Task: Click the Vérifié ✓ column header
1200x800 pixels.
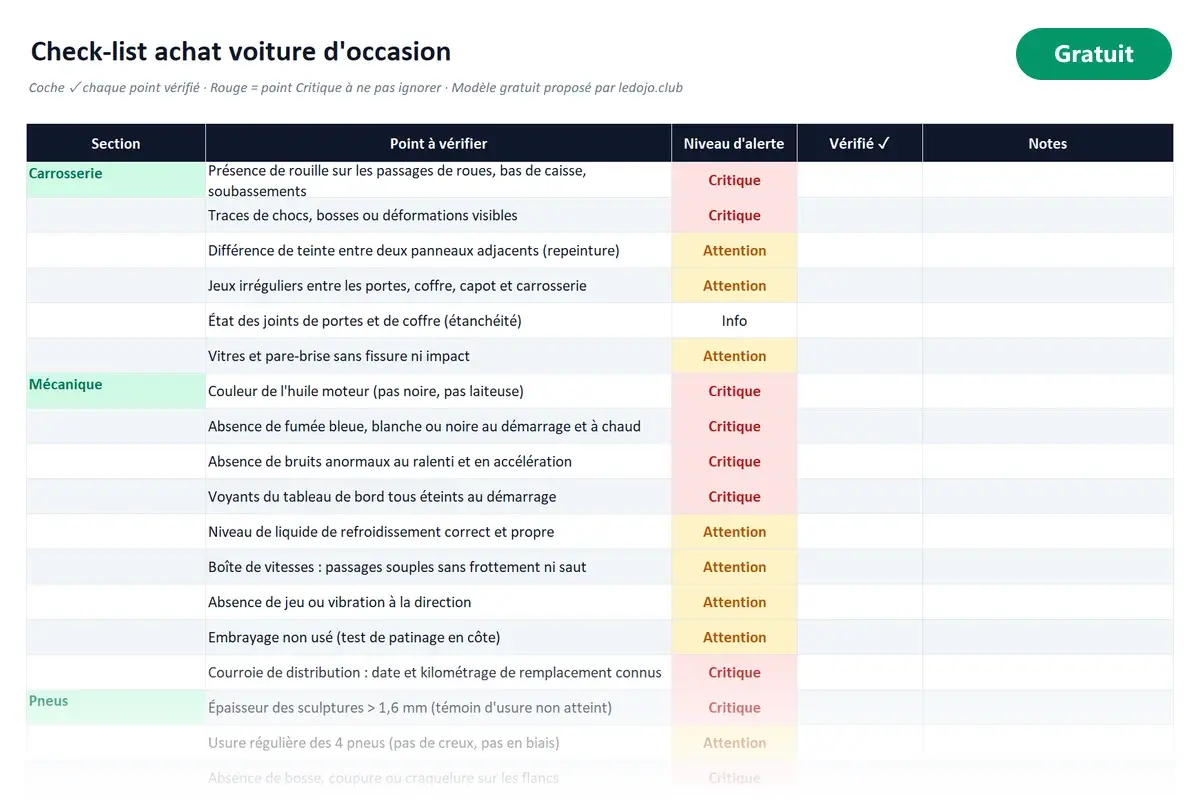Action: tap(860, 143)
